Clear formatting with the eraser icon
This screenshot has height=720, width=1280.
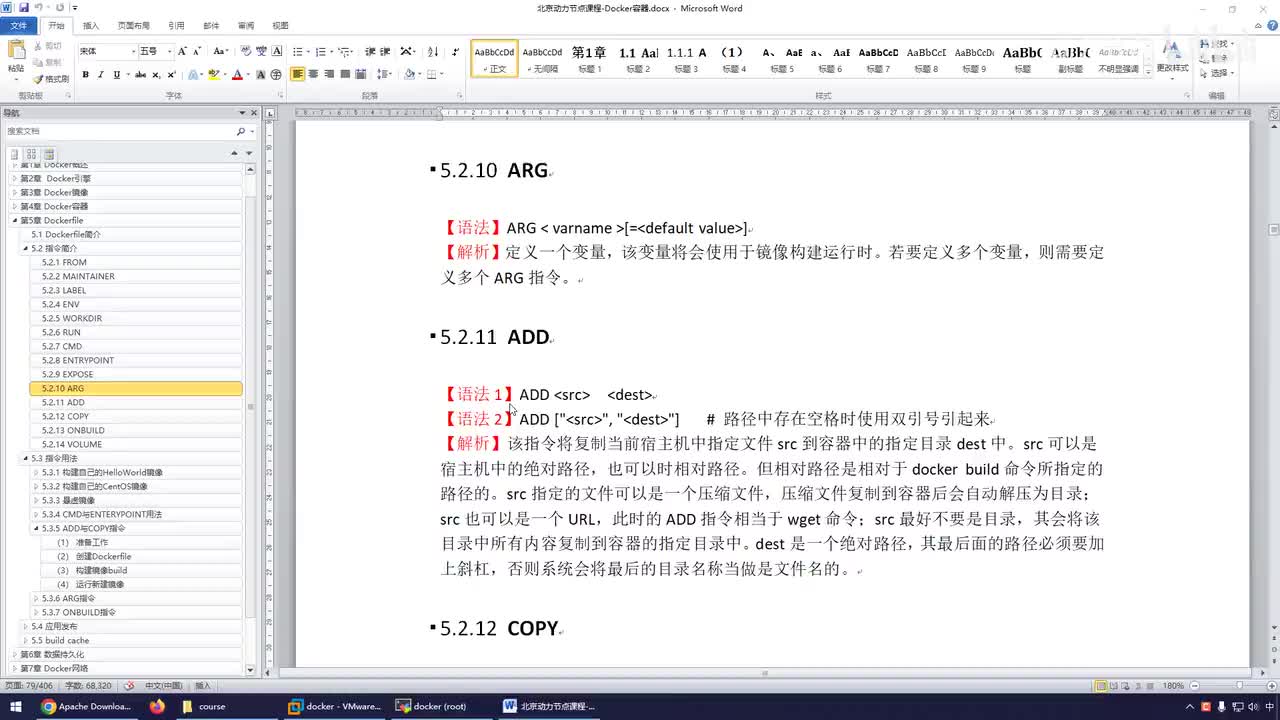tap(246, 51)
